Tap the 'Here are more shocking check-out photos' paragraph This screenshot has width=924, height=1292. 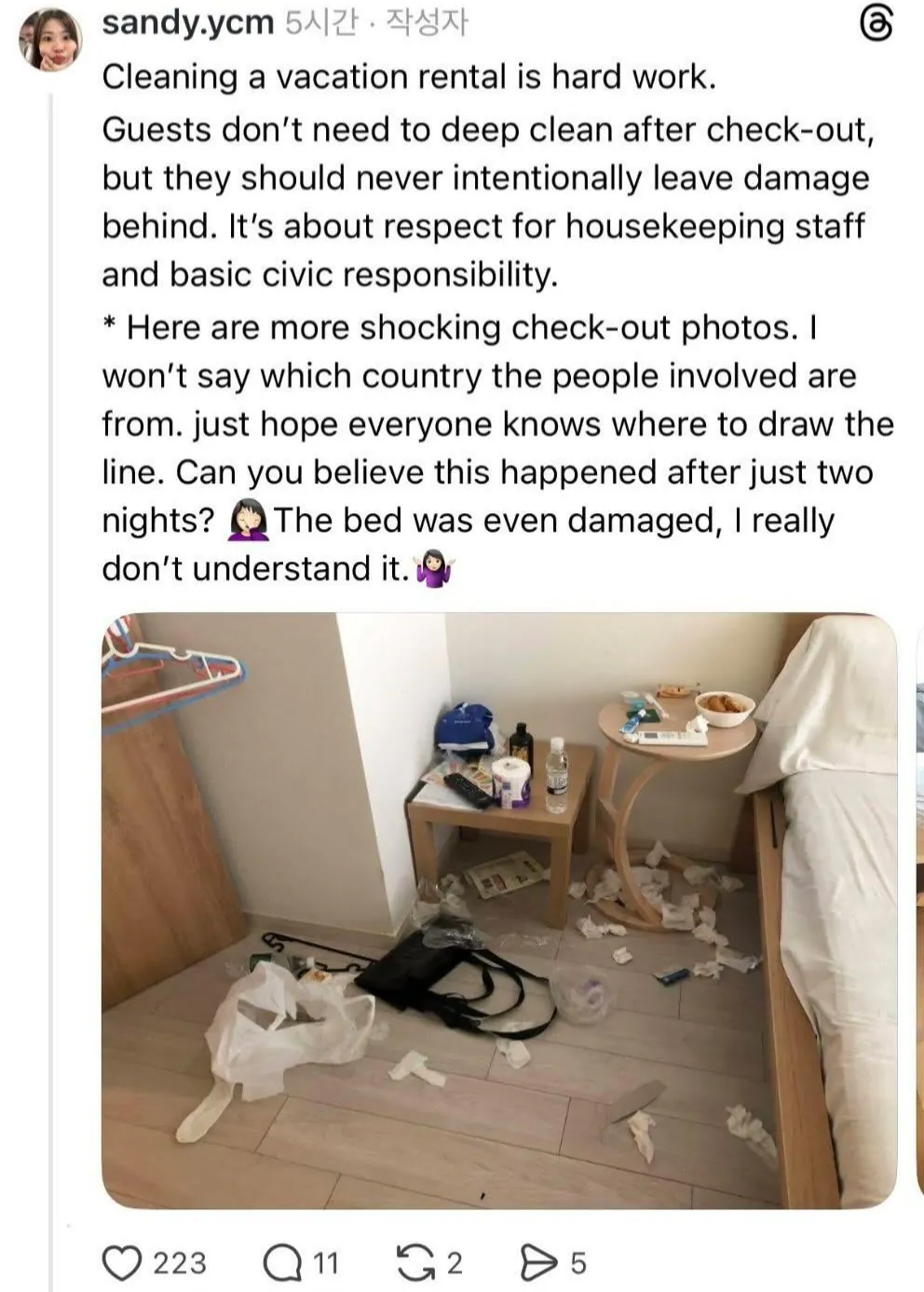pyautogui.click(x=497, y=448)
